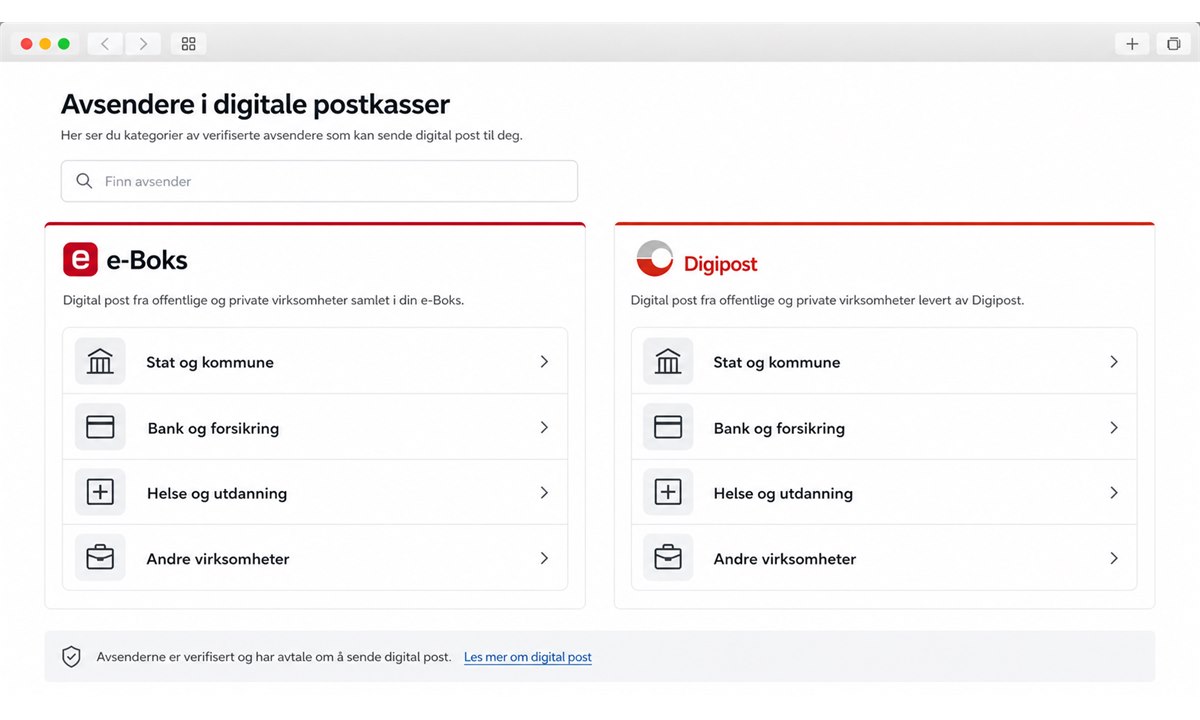The width and height of the screenshot is (1200, 720).
Task: Focus the Finn avsender search field
Action: (319, 181)
